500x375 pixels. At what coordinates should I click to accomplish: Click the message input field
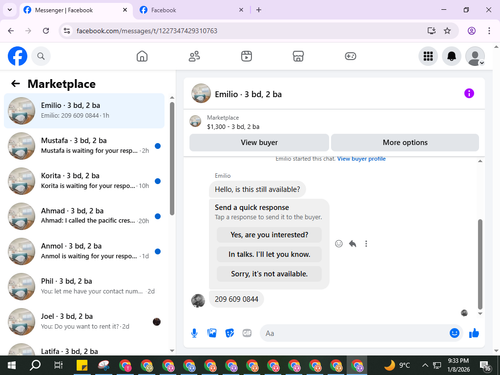point(355,333)
